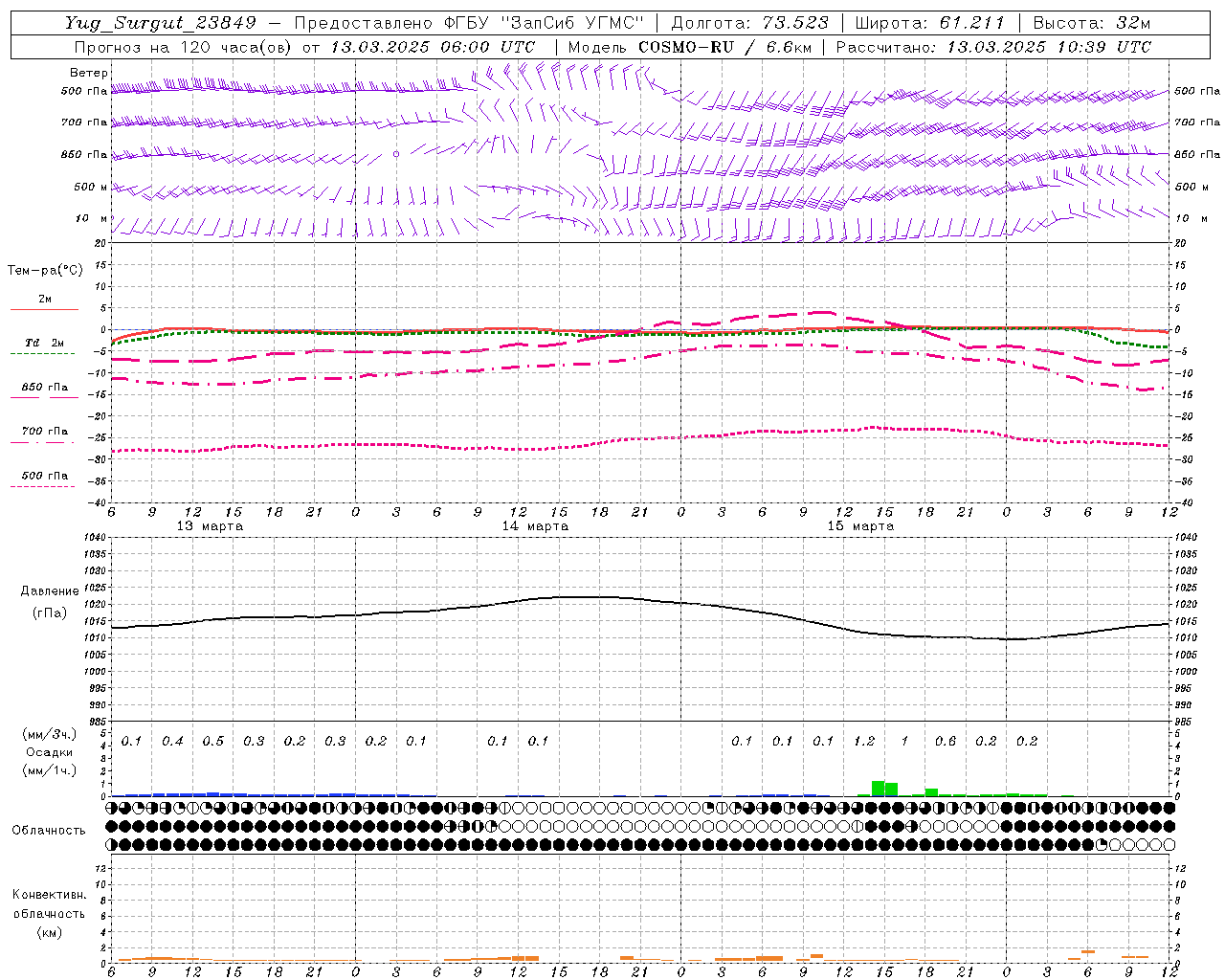Select the provider text ФГБУ "ЗапСиб УГМС"
Image resolution: width=1225 pixels, height=980 pixels.
(x=545, y=23)
